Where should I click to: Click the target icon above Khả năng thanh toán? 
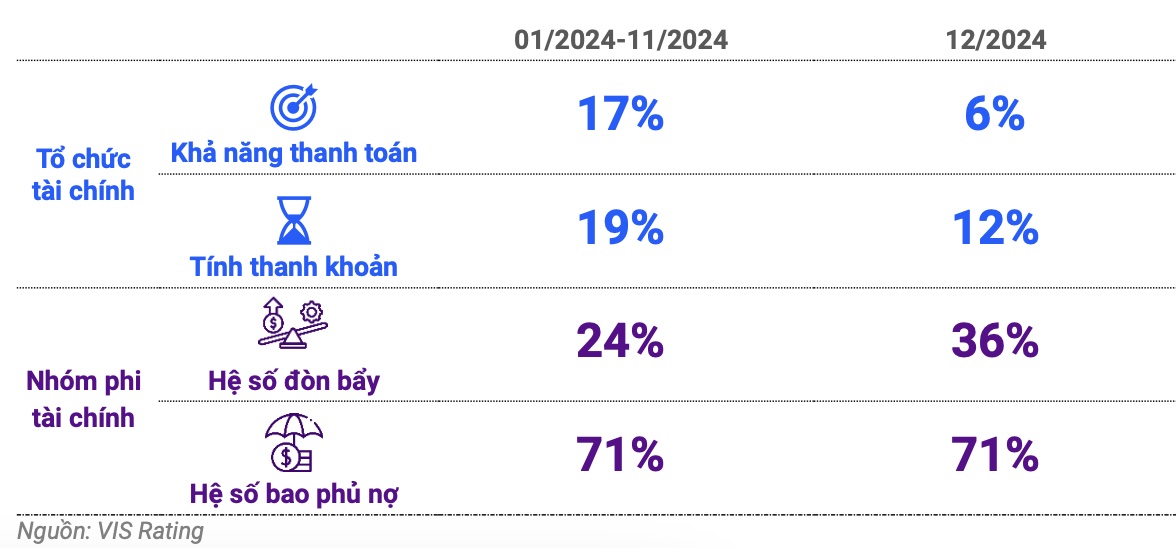(294, 106)
